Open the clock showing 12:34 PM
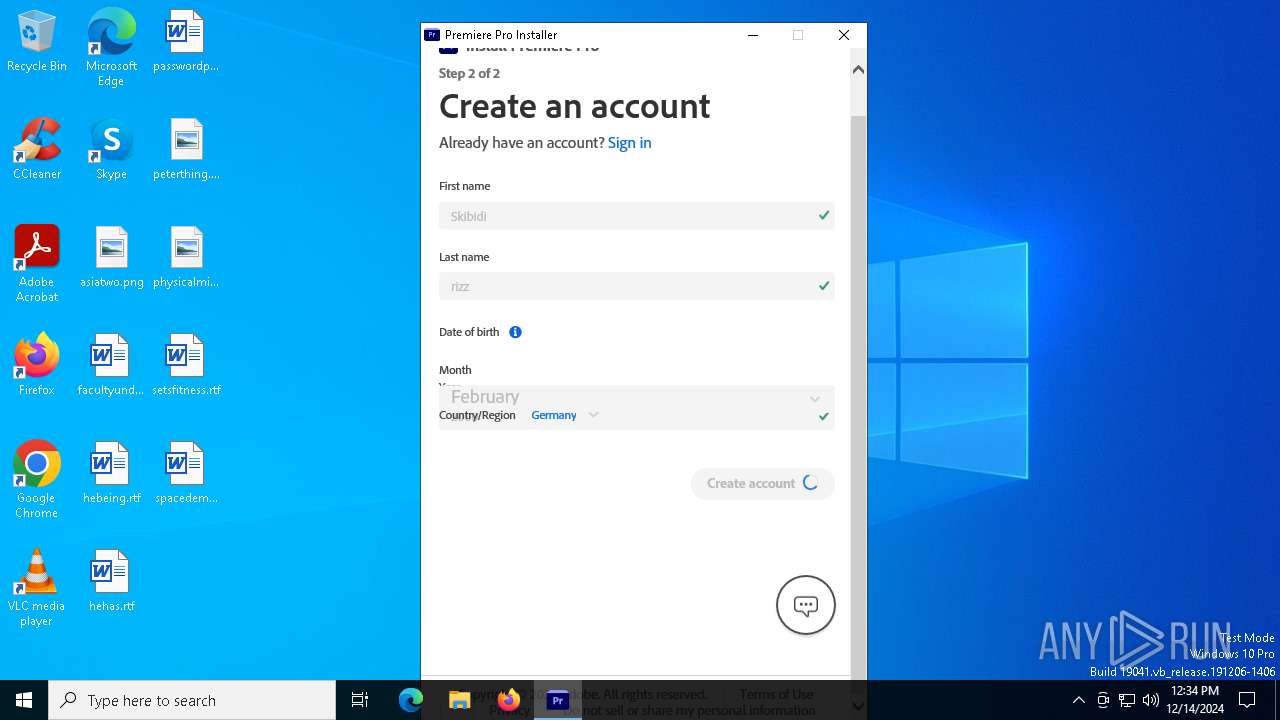This screenshot has width=1280, height=720. [x=1195, y=700]
